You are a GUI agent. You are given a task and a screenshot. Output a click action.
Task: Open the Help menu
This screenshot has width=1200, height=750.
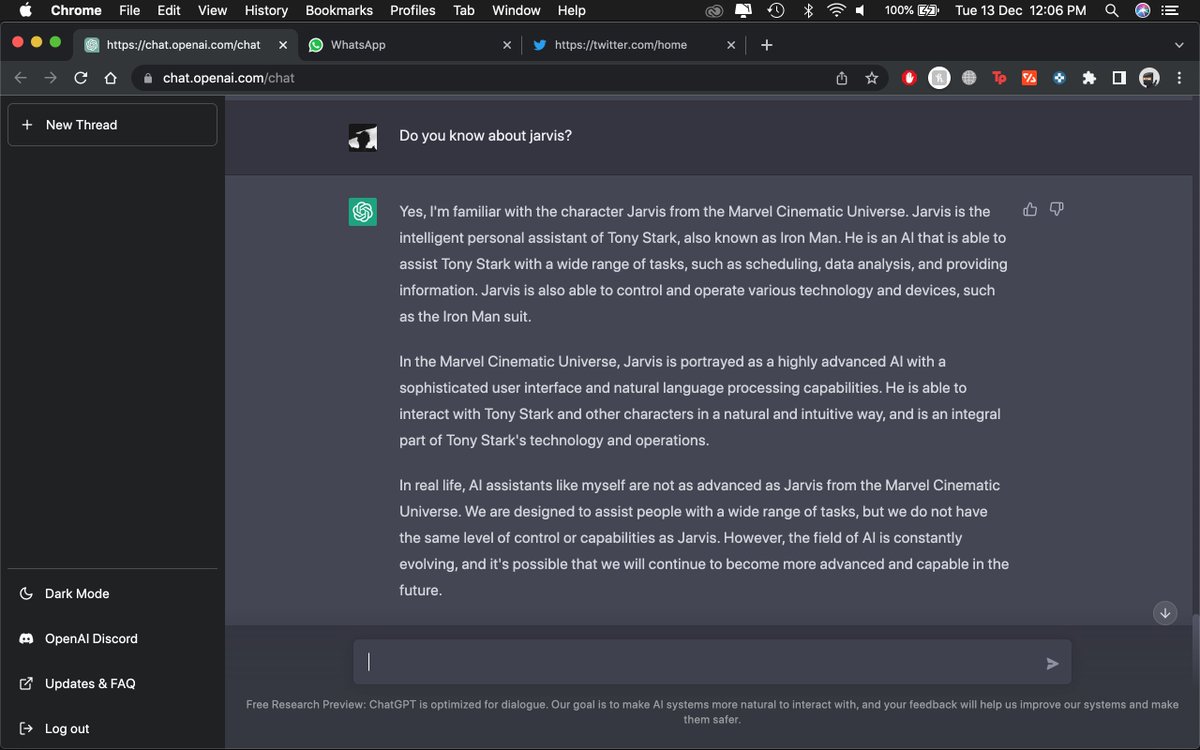click(572, 10)
